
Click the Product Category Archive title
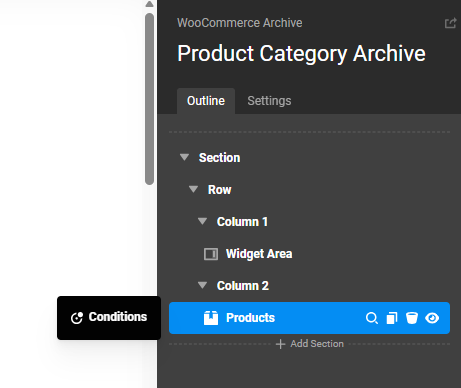(x=301, y=54)
